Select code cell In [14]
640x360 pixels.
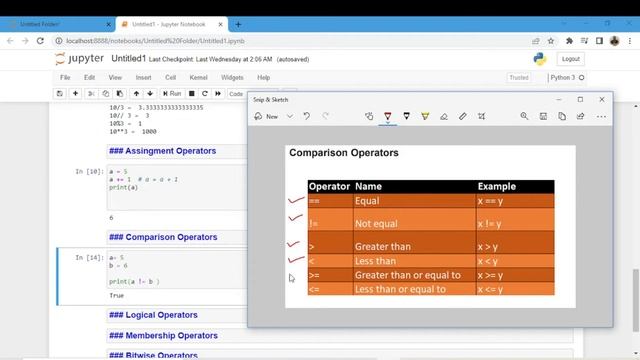[177, 270]
